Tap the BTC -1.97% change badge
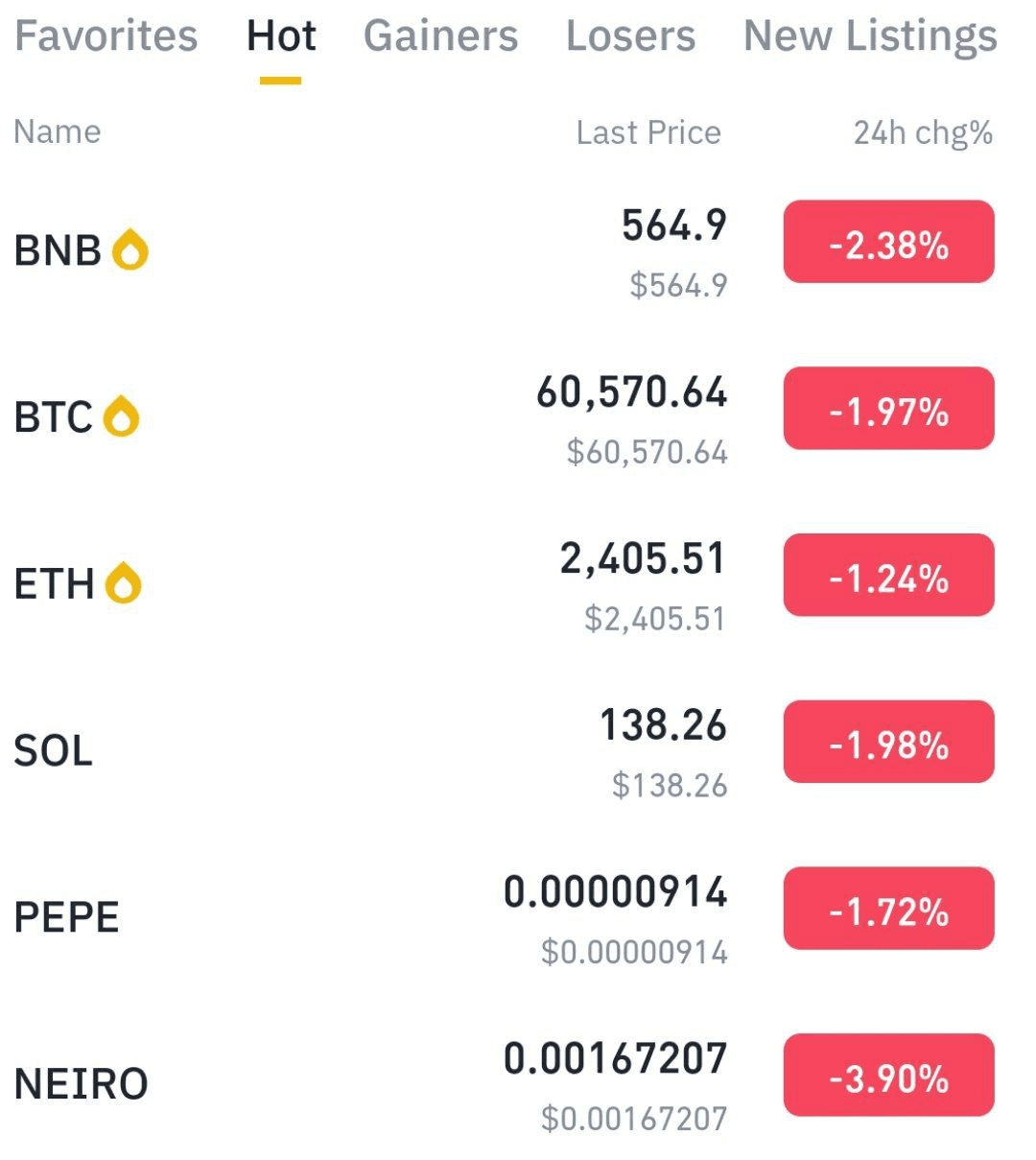The height and width of the screenshot is (1160, 1036). pos(889,409)
